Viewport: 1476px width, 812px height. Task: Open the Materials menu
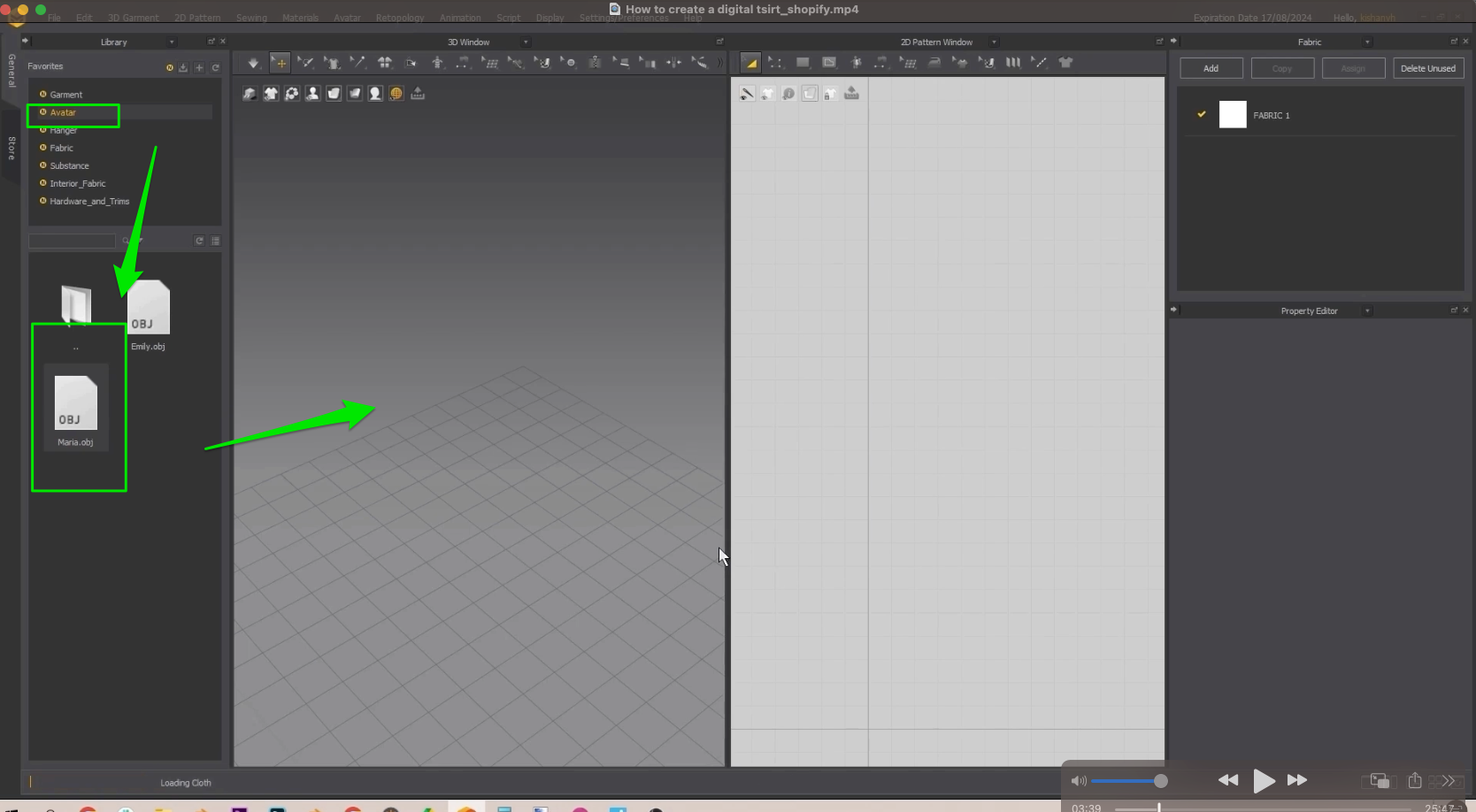[x=300, y=18]
